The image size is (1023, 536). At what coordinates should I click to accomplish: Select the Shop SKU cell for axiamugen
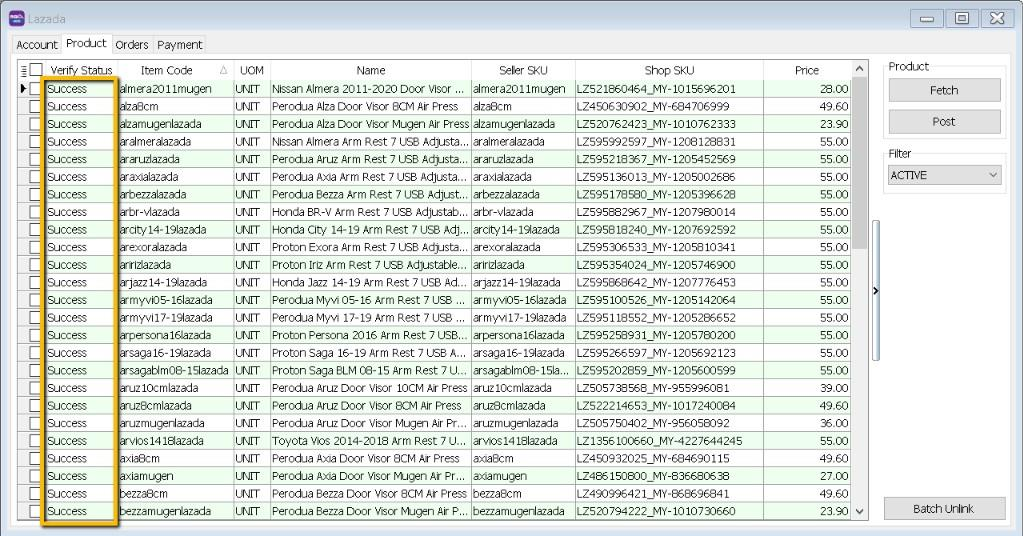pyautogui.click(x=668, y=476)
